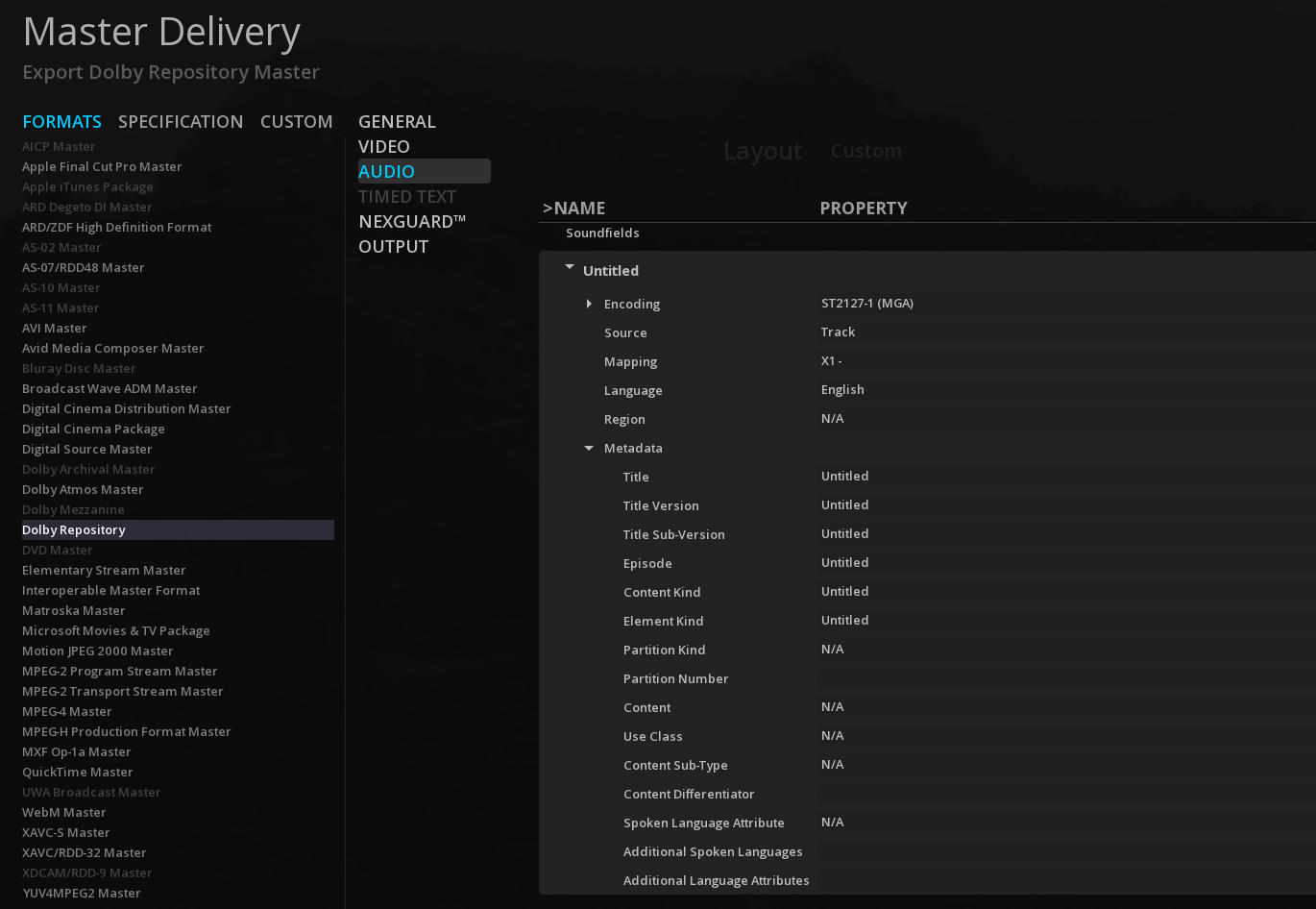Select the FORMATS tab
This screenshot has width=1316, height=909.
tap(61, 121)
